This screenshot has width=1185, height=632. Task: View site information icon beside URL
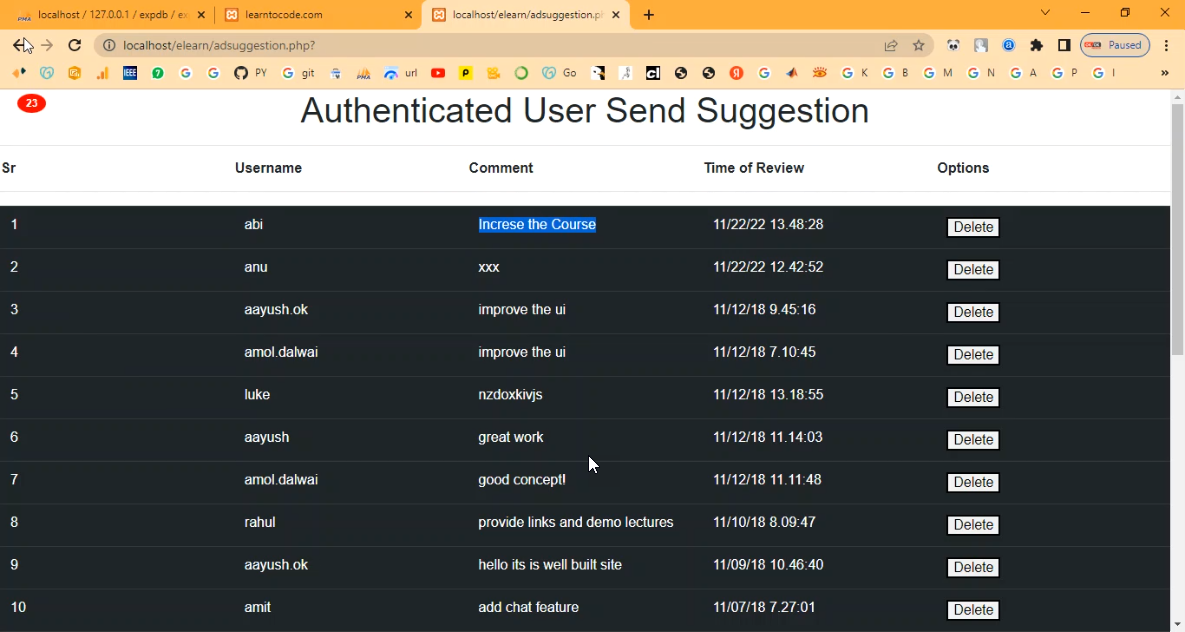coord(108,45)
